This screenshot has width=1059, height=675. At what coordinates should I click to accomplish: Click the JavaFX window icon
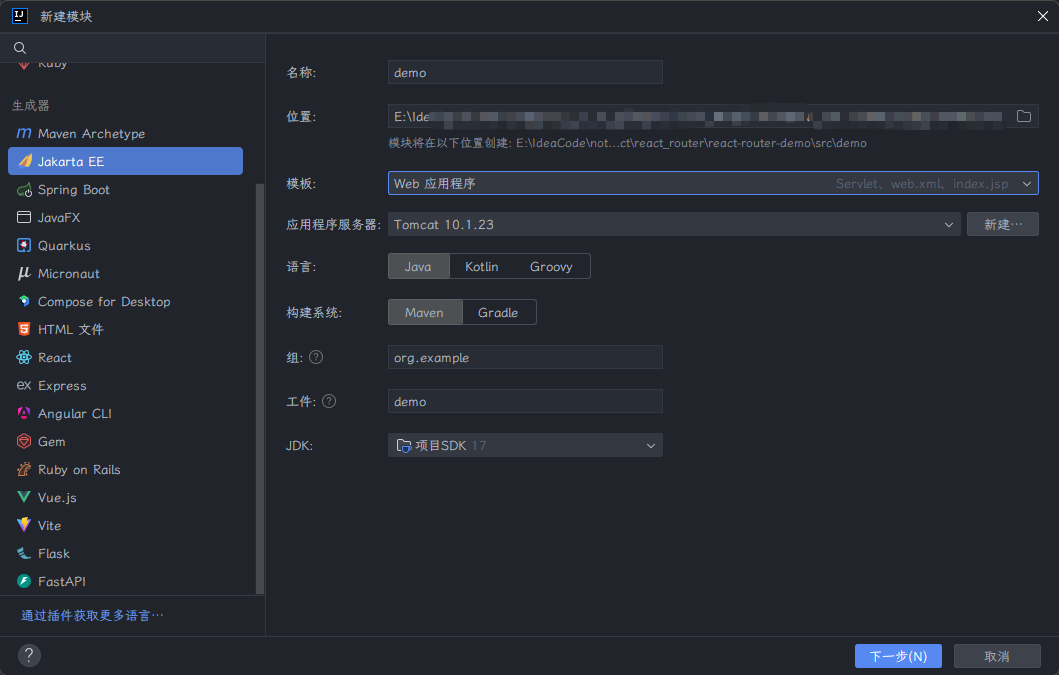pyautogui.click(x=24, y=217)
